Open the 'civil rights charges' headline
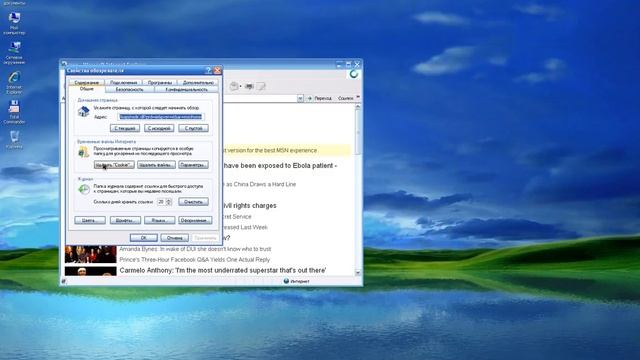Viewport: 640px width, 360px height. (x=249, y=206)
